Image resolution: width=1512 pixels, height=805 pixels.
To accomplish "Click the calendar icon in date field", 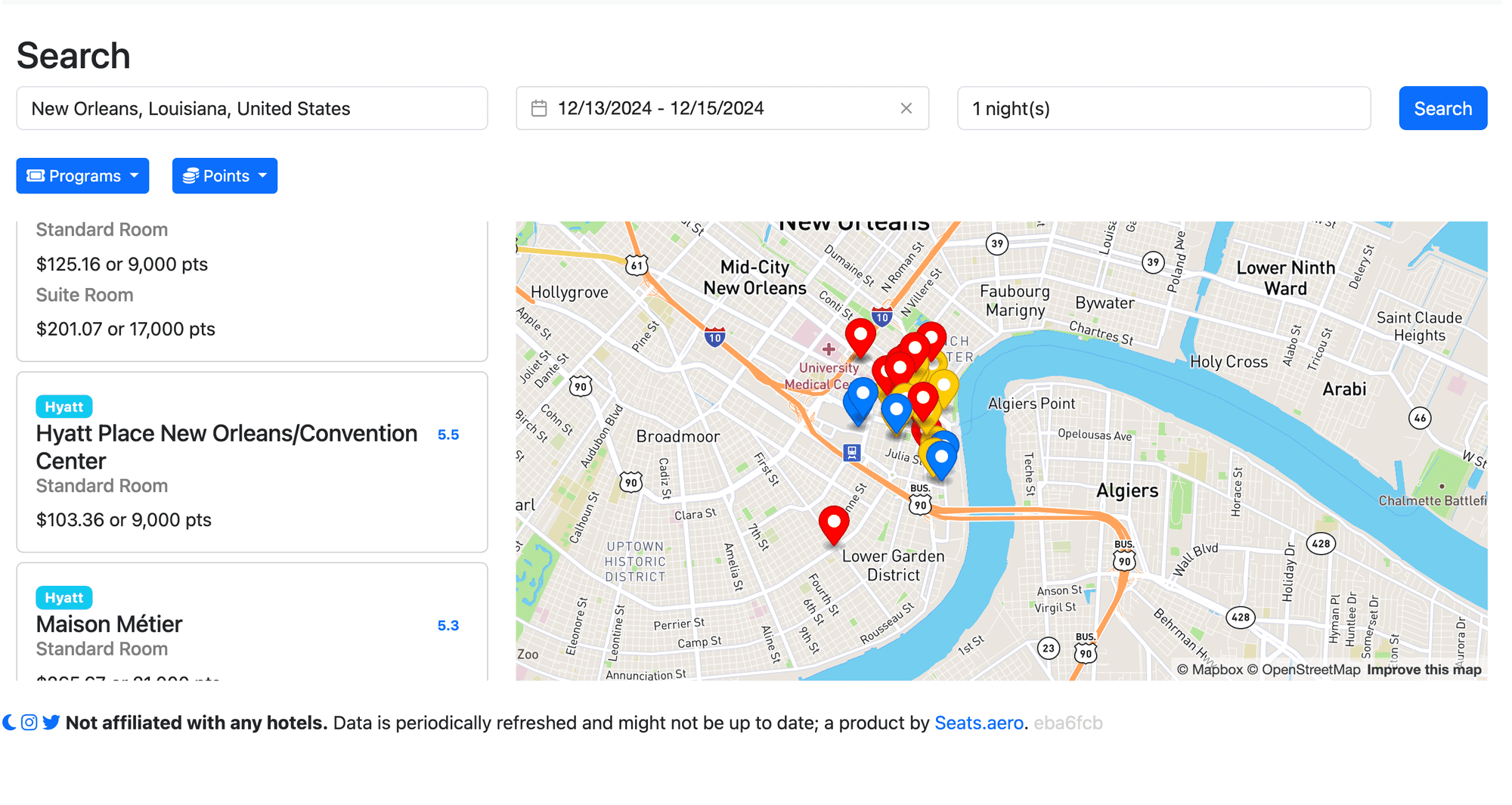I will (x=539, y=108).
